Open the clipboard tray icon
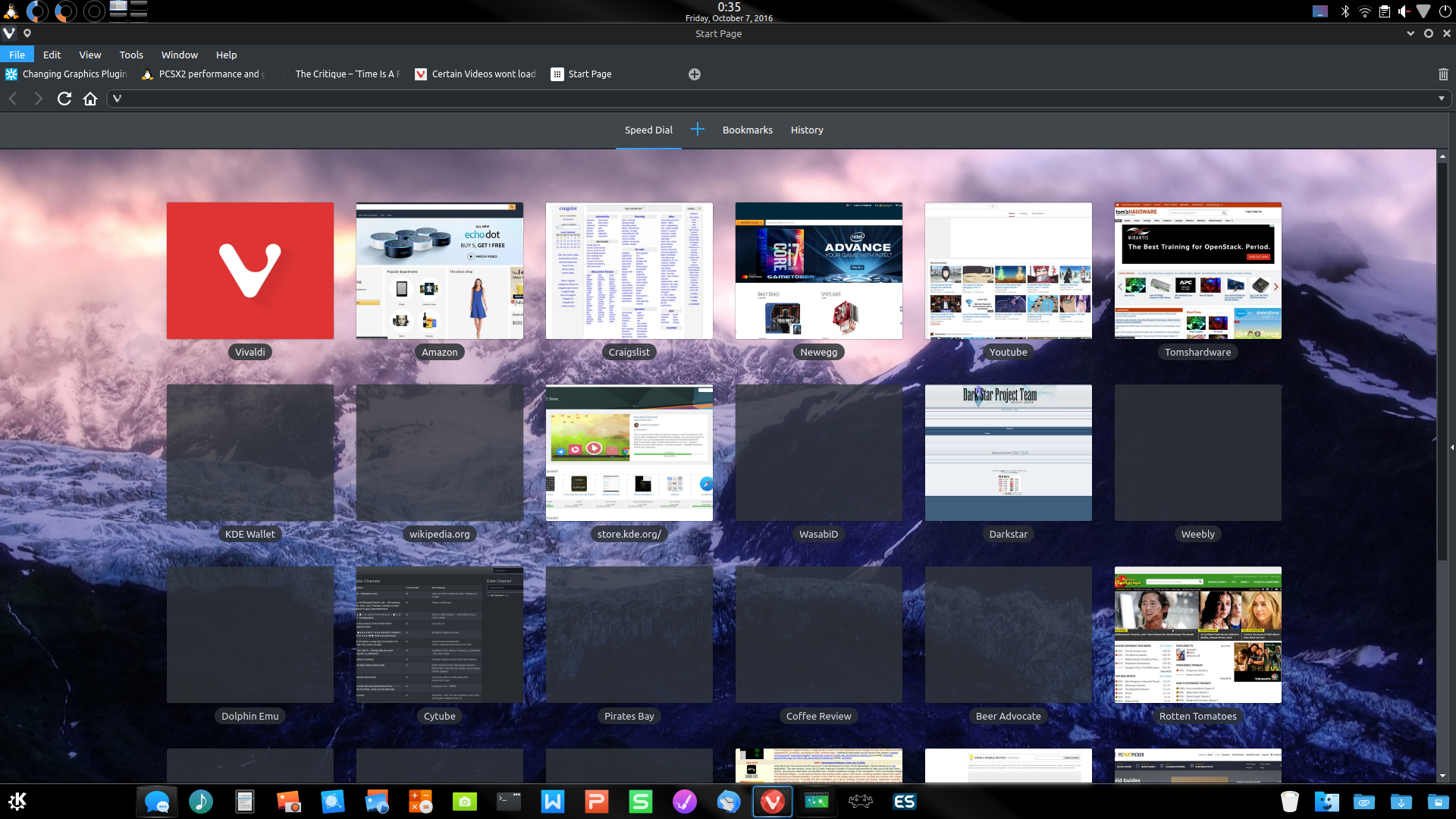This screenshot has height=819, width=1456. [x=1385, y=11]
